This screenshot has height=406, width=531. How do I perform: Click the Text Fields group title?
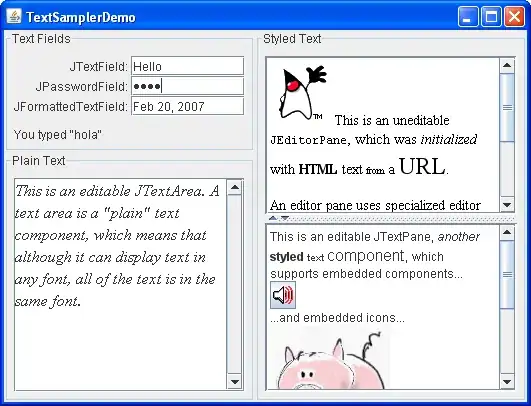click(41, 39)
